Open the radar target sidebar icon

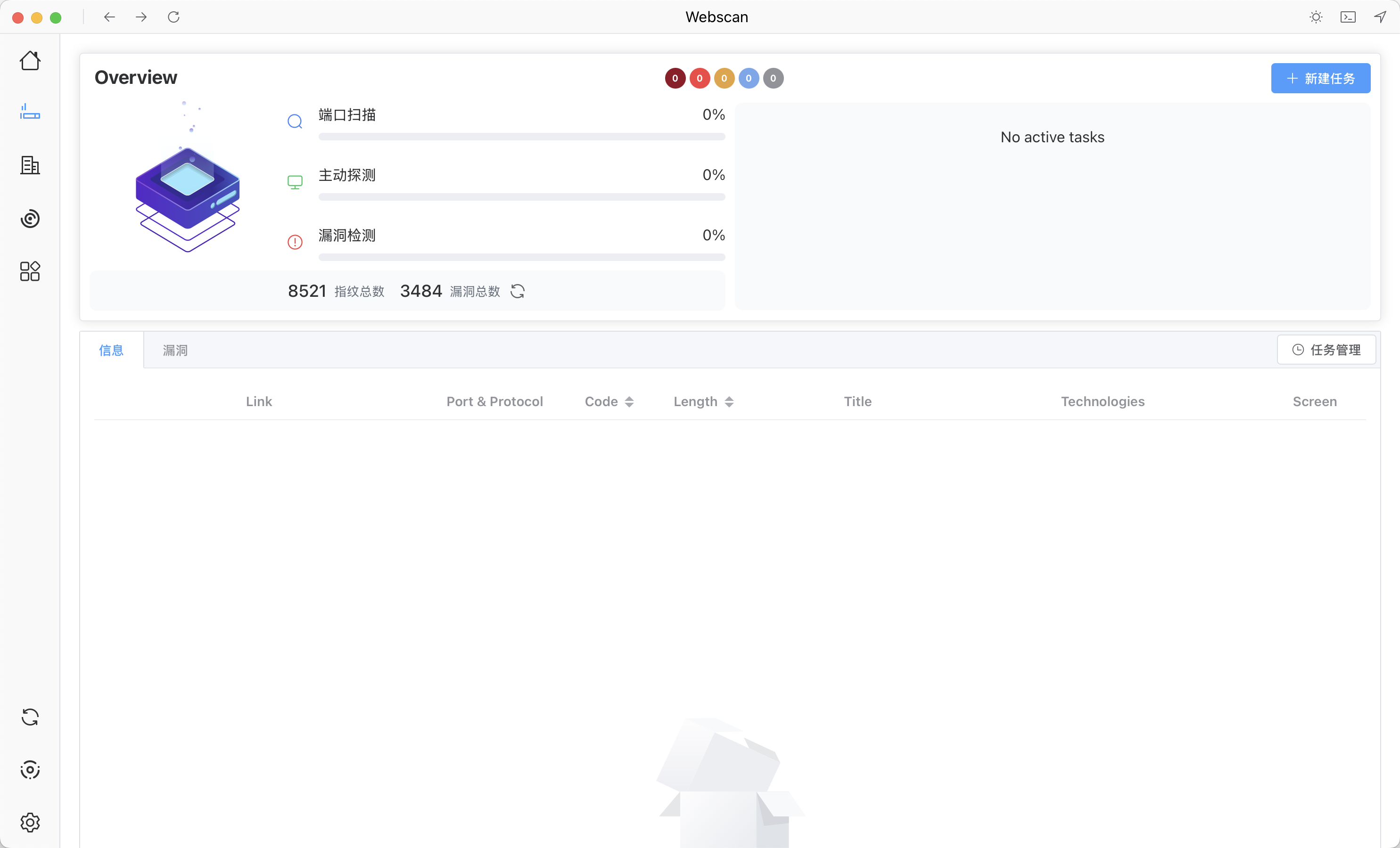[30, 218]
